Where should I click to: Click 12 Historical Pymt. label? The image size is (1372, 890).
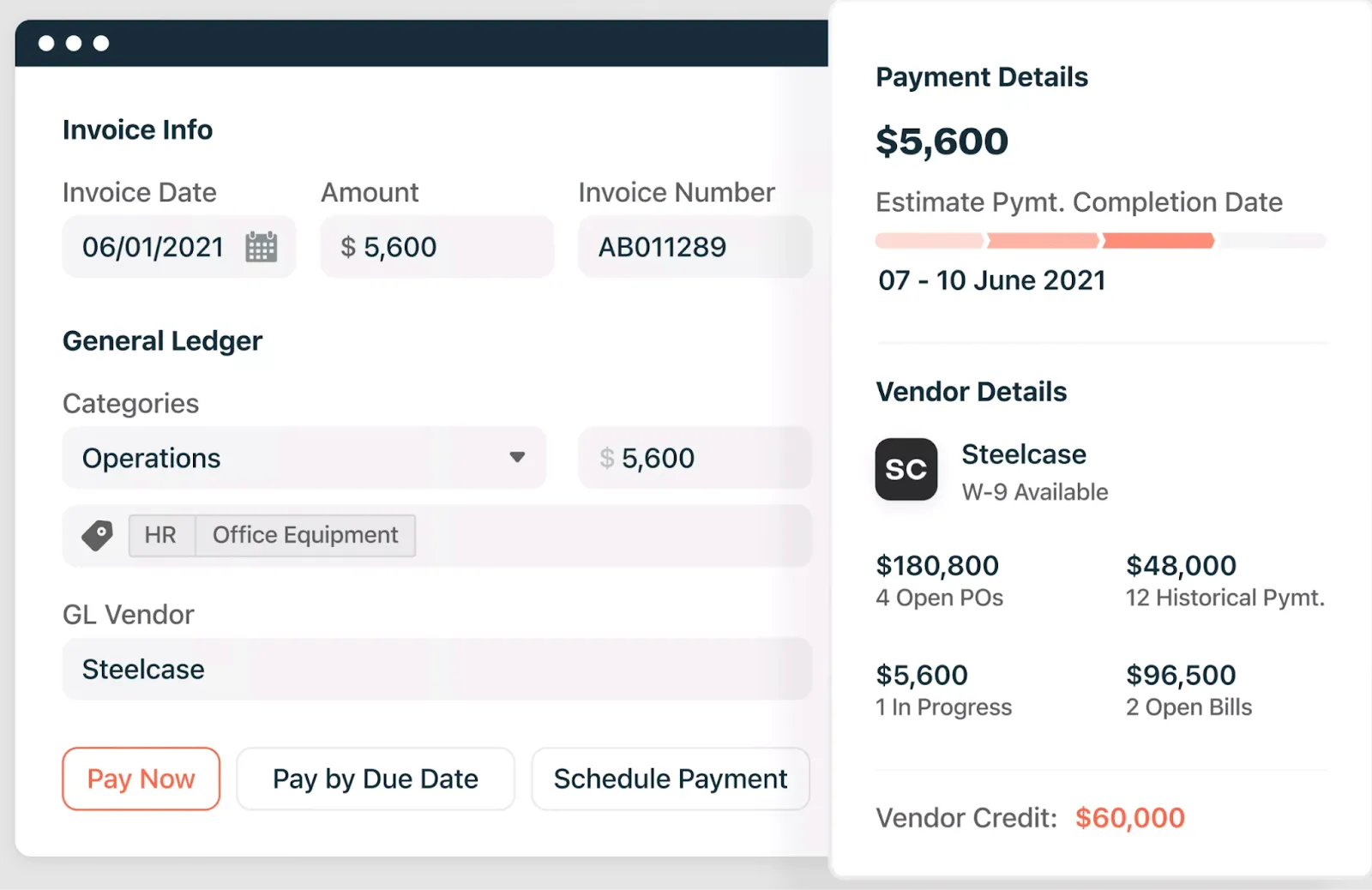coord(1225,598)
